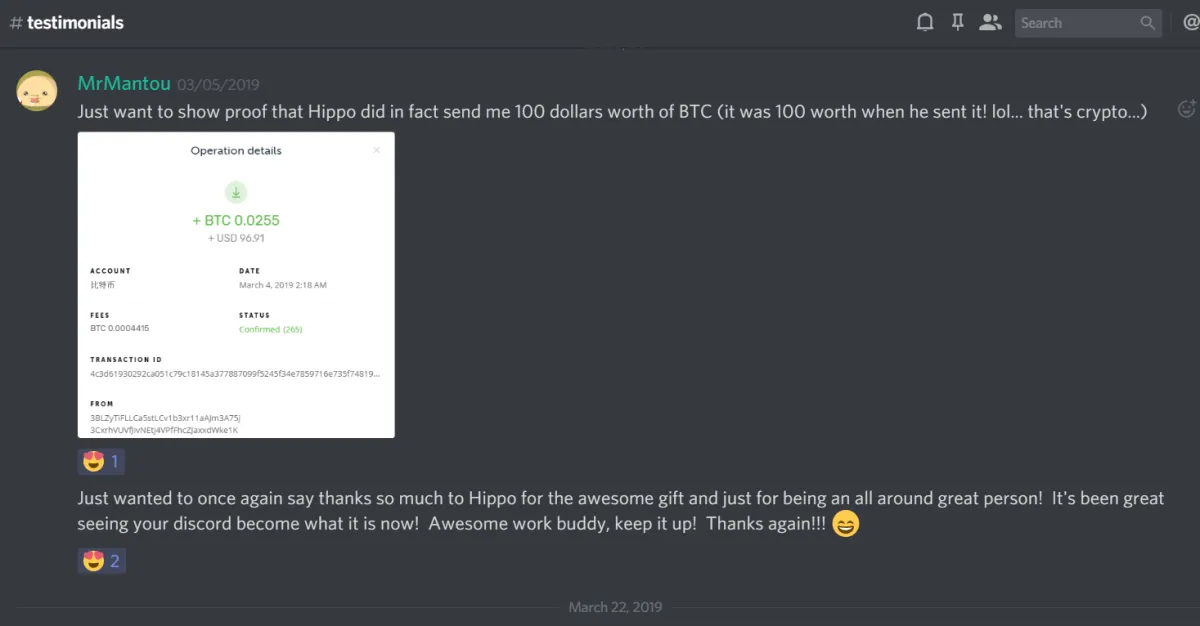Click the transaction ID in attachment
This screenshot has height=626, width=1200.
coord(235,374)
